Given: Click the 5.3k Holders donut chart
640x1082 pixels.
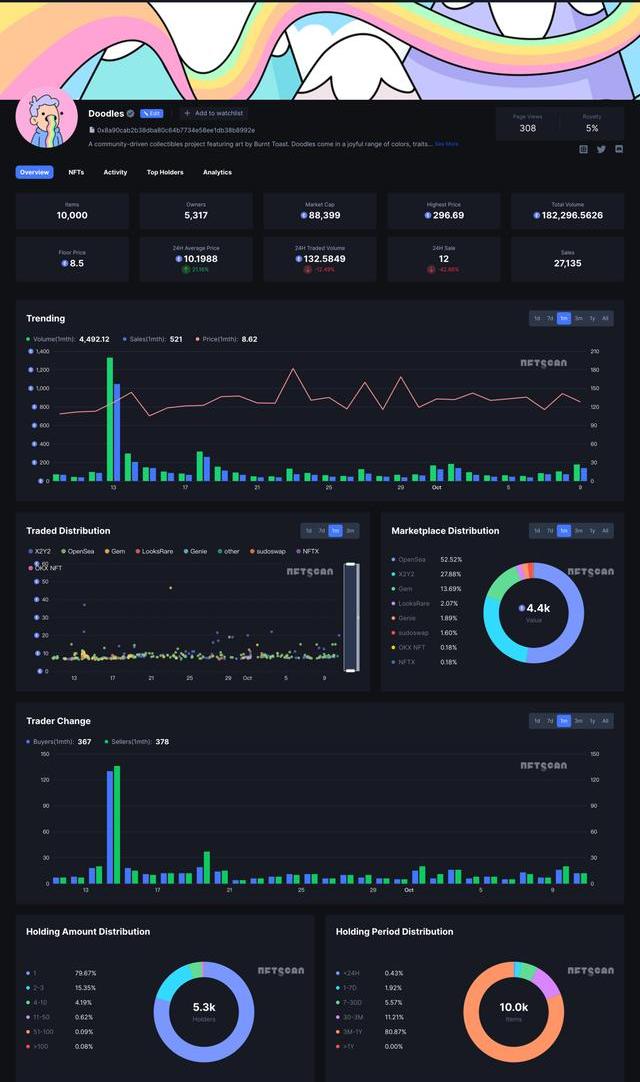Looking at the screenshot, I should click(204, 1012).
